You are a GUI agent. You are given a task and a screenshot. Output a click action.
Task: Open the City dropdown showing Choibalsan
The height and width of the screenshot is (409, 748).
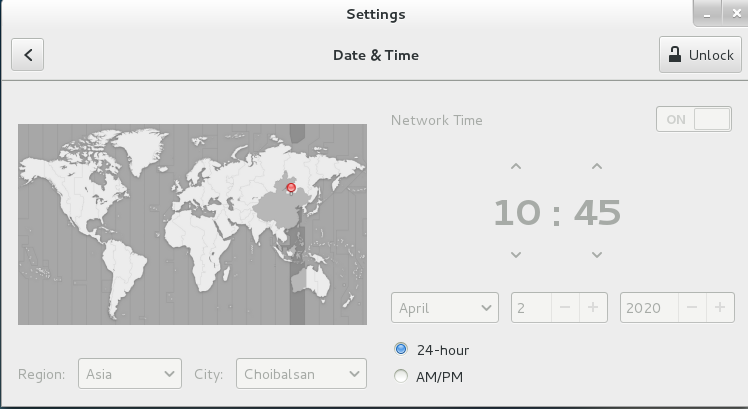coord(301,374)
